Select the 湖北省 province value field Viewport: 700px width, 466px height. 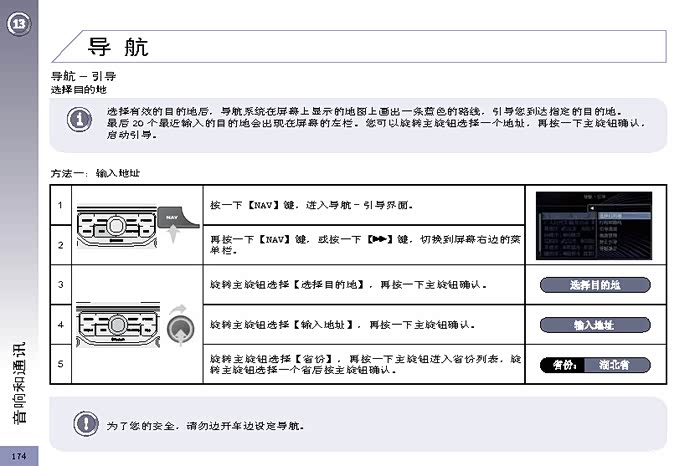coord(617,365)
